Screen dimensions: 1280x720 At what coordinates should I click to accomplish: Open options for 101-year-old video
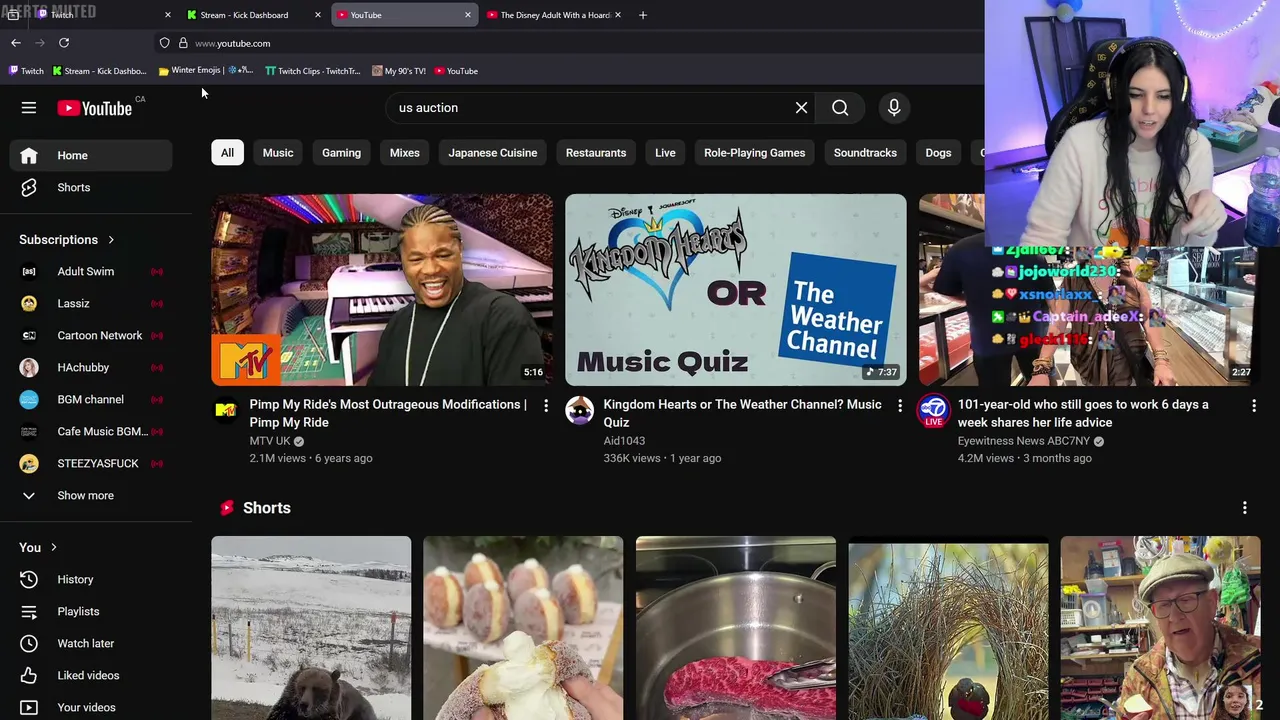point(1253,405)
